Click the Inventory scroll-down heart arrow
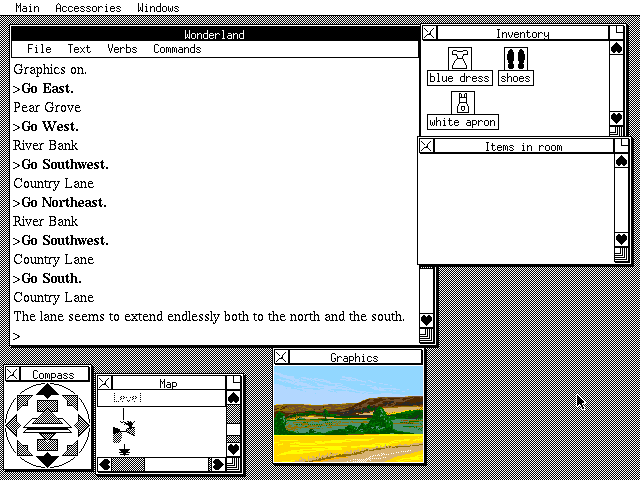Screen dimensions: 640x480 coord(616,118)
